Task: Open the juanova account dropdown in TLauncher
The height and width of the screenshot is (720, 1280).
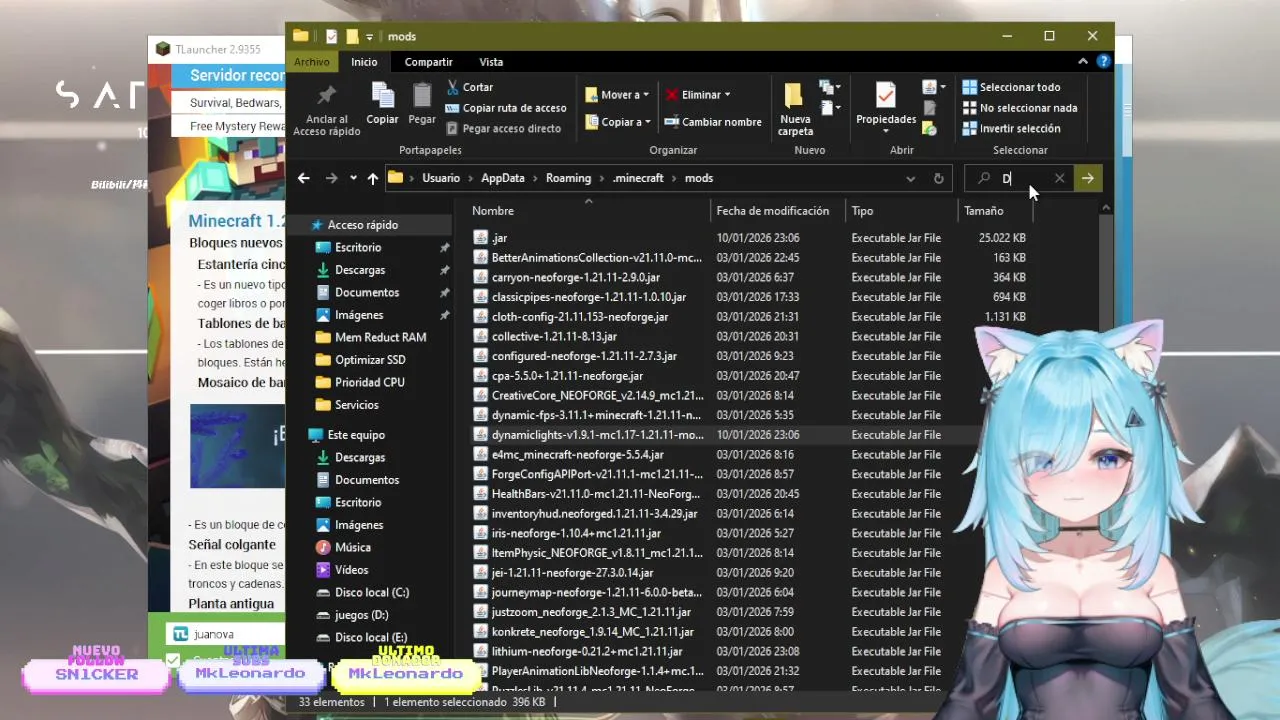Action: click(x=228, y=634)
